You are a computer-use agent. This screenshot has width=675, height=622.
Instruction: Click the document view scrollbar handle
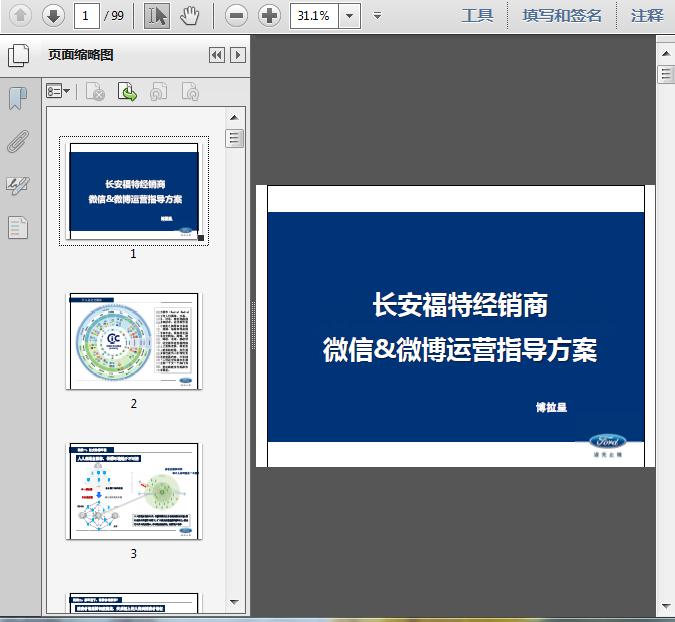pyautogui.click(x=666, y=74)
